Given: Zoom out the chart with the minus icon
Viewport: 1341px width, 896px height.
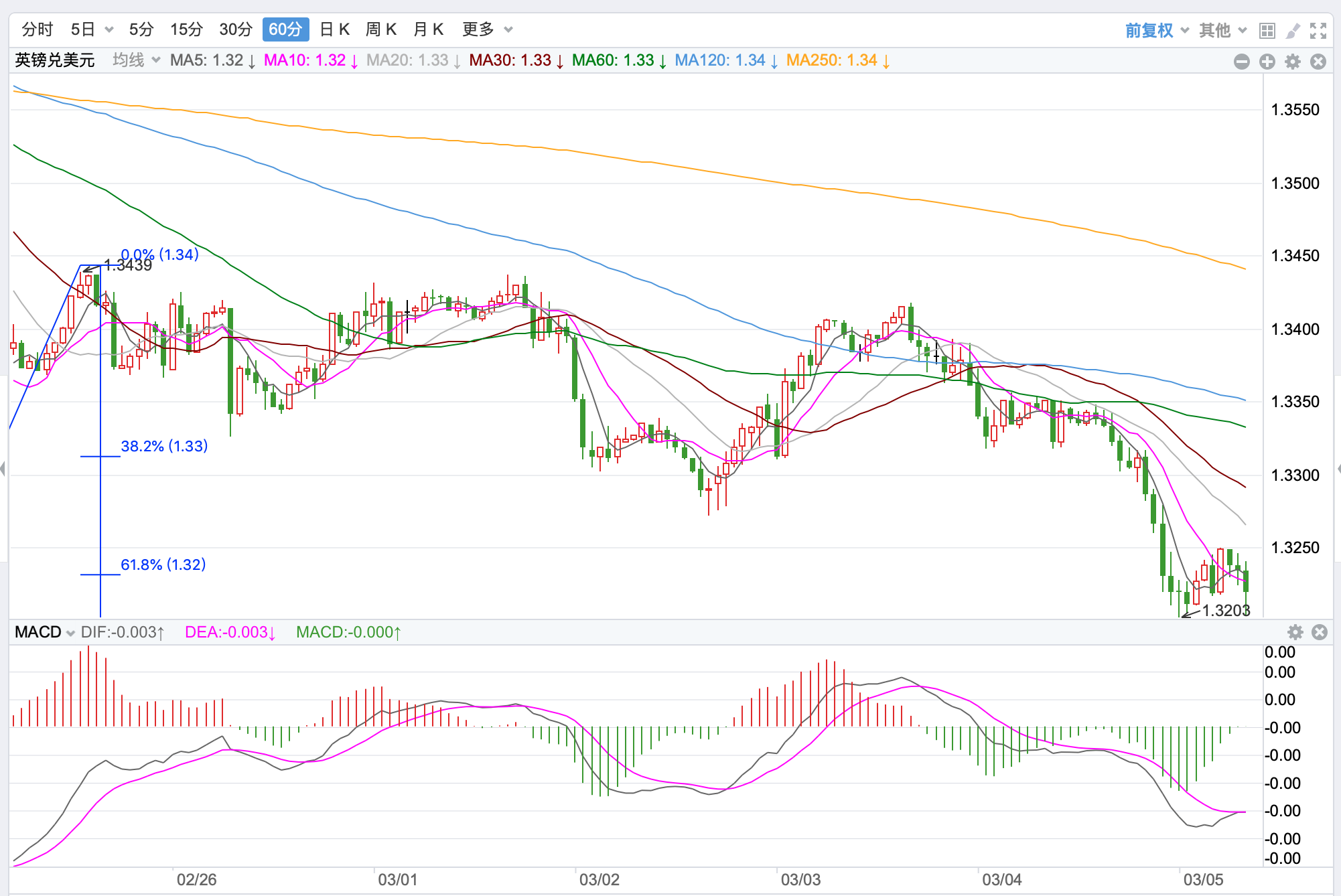Looking at the screenshot, I should [1241, 62].
